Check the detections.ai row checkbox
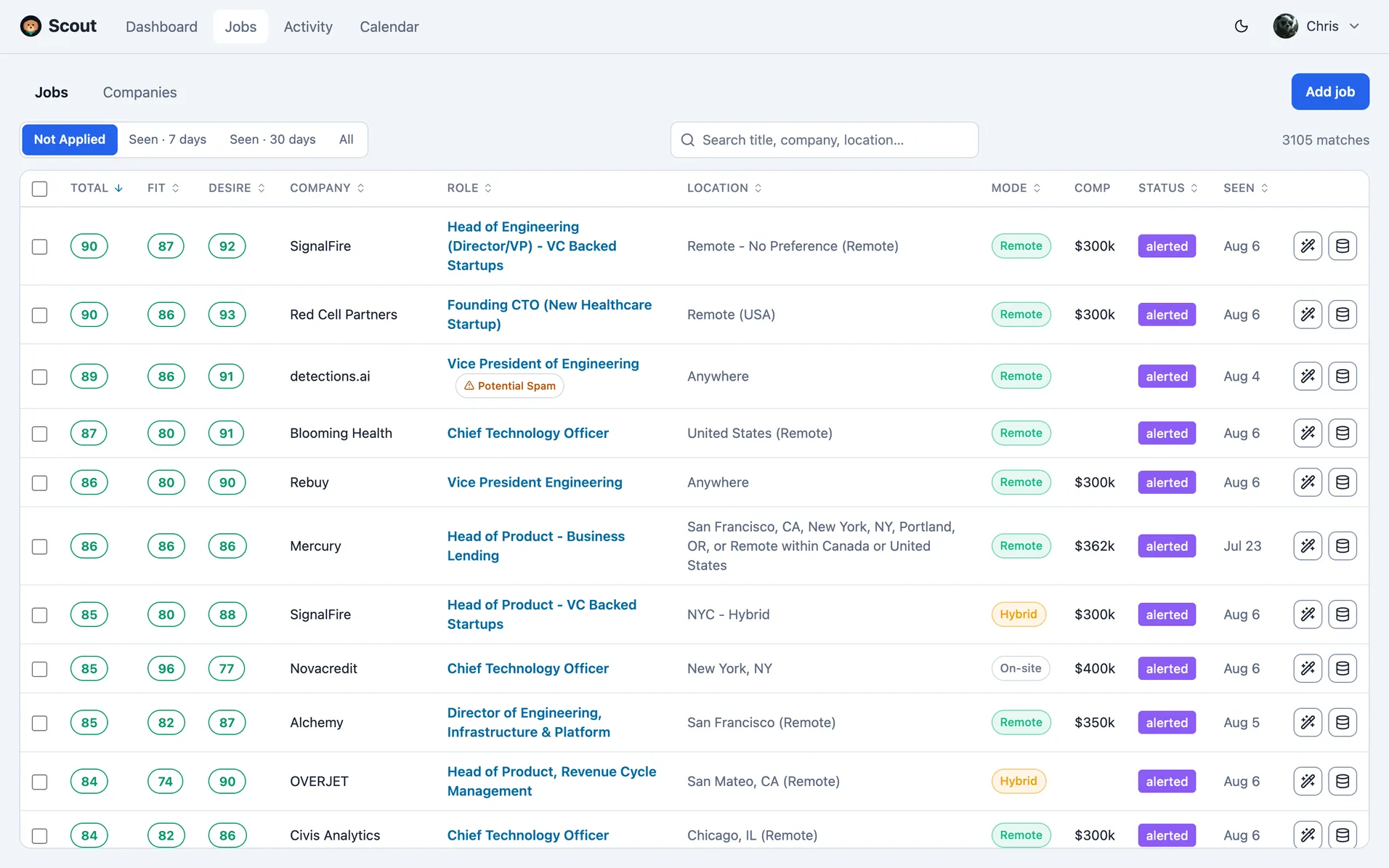This screenshot has width=1389, height=868. coord(40,377)
